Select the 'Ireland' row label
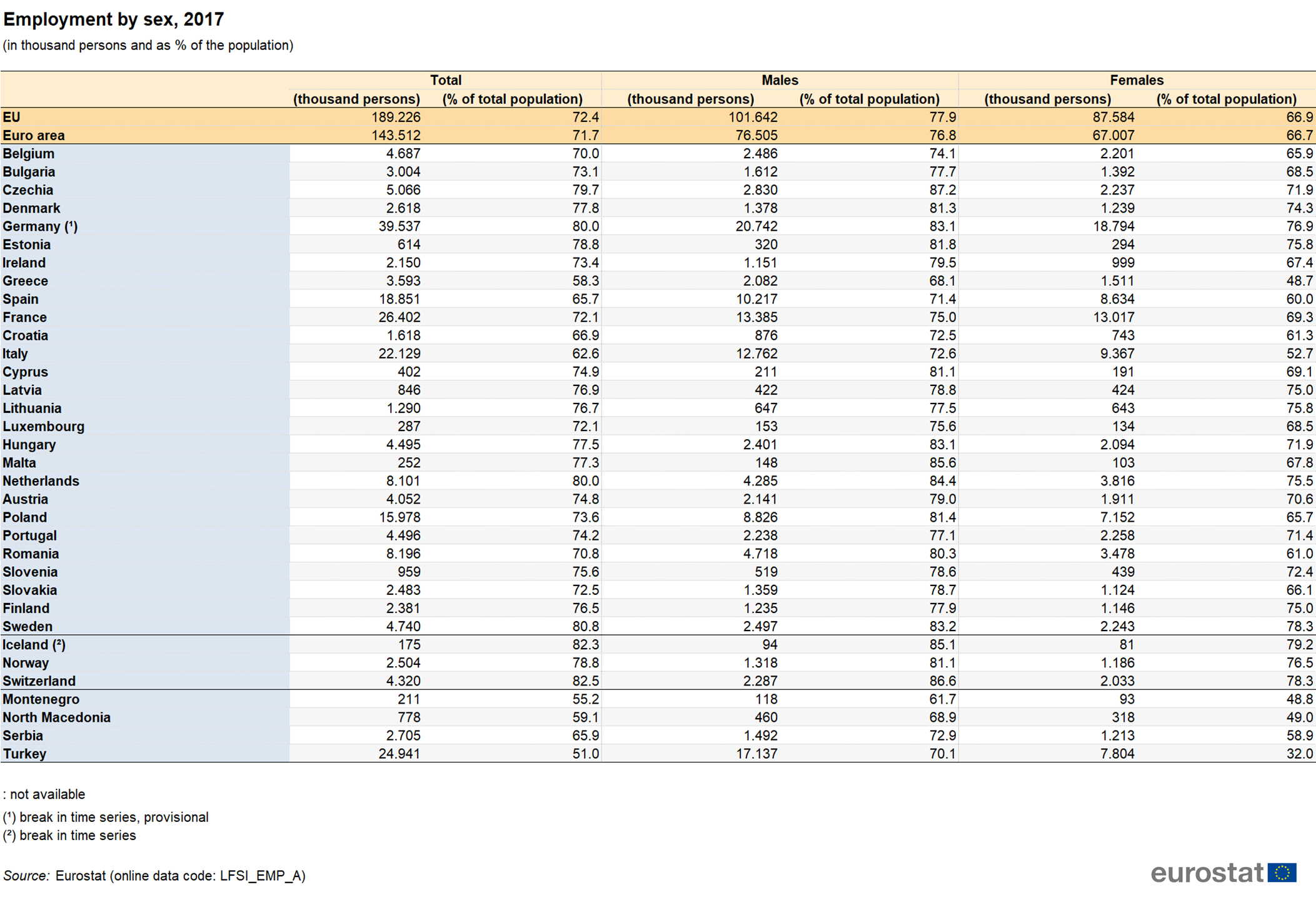 pos(24,262)
